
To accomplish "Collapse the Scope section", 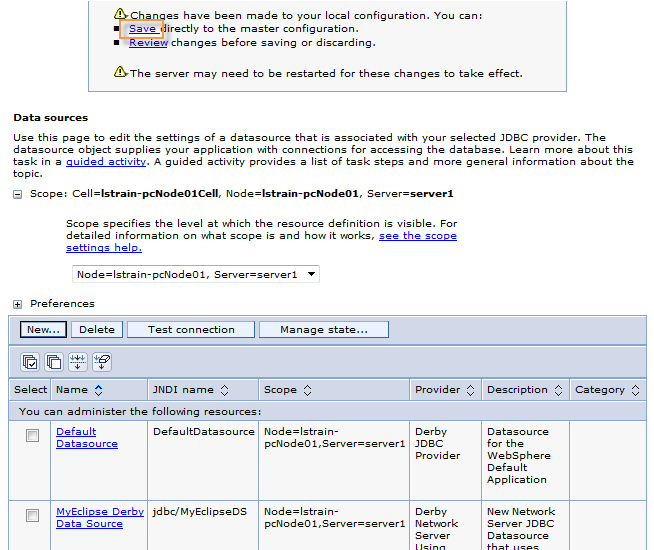I will 18,194.
